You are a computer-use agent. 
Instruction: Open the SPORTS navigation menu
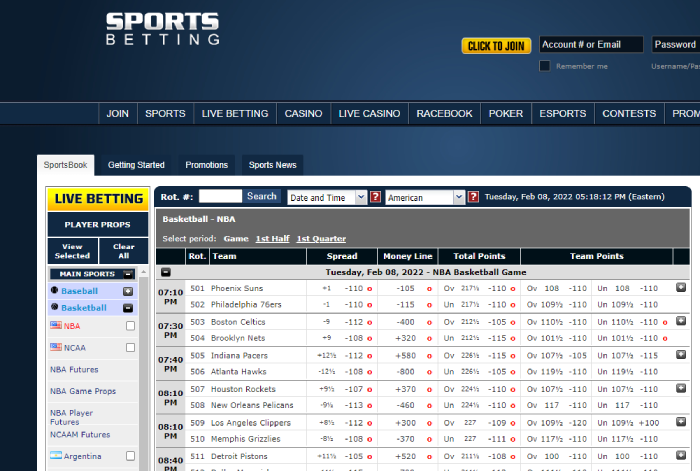tap(165, 113)
